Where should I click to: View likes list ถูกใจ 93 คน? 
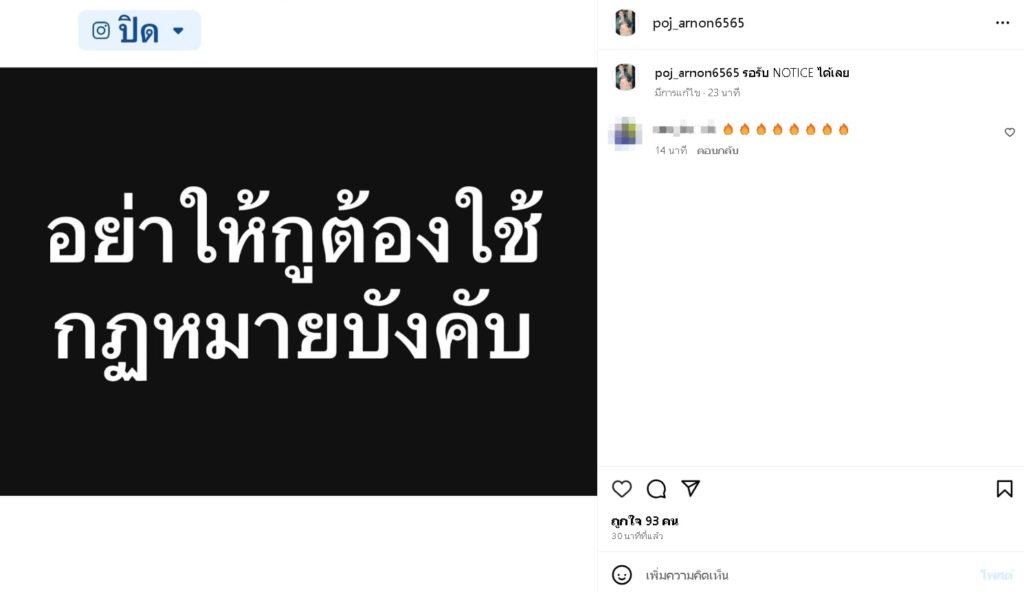(x=645, y=521)
